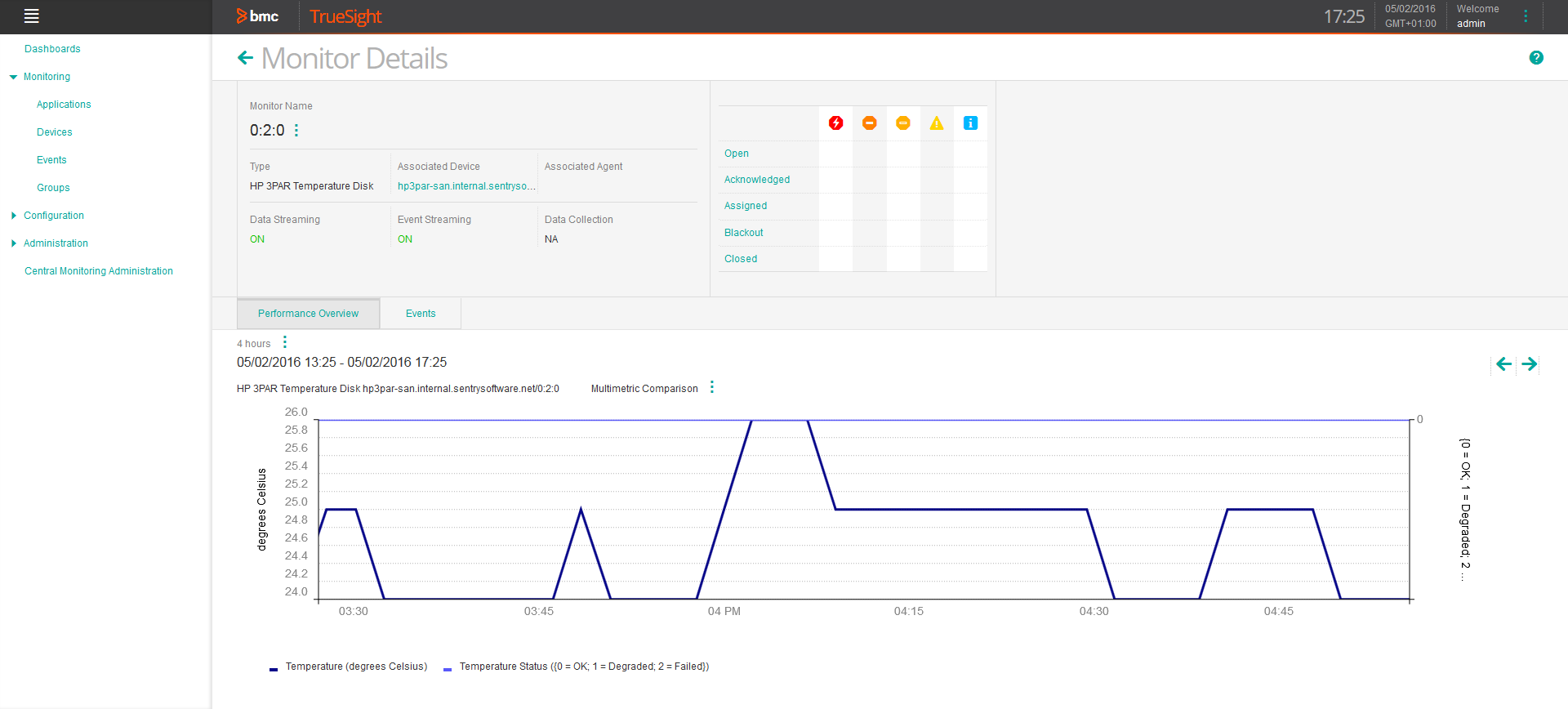
Task: Open Central Monitoring Administration
Action: pos(99,271)
